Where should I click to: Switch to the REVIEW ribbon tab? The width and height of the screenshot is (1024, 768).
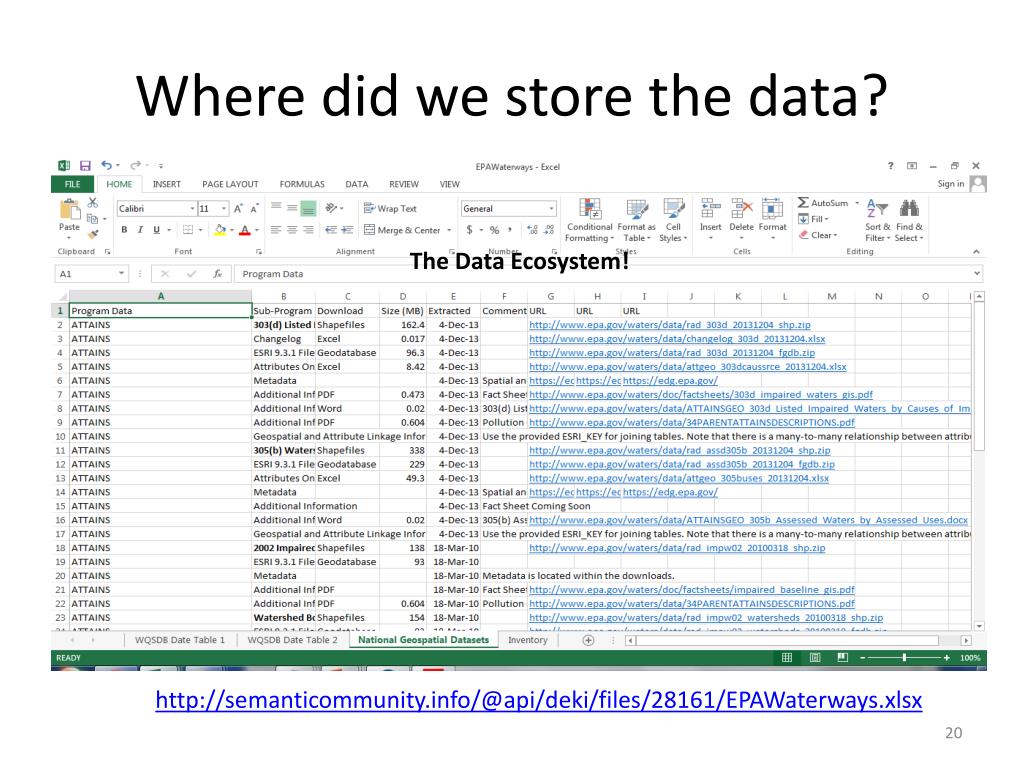pyautogui.click(x=404, y=184)
